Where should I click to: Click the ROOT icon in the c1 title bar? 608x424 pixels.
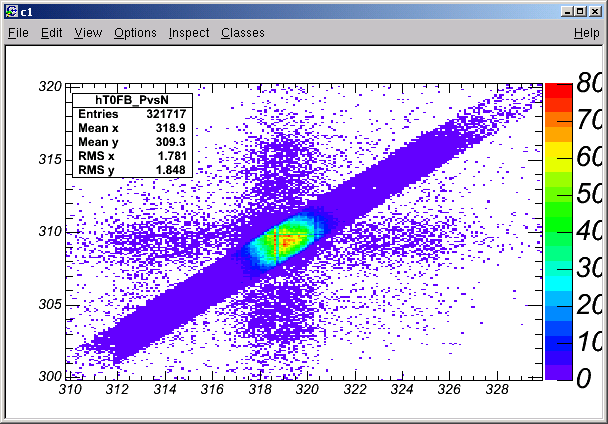click(12, 12)
